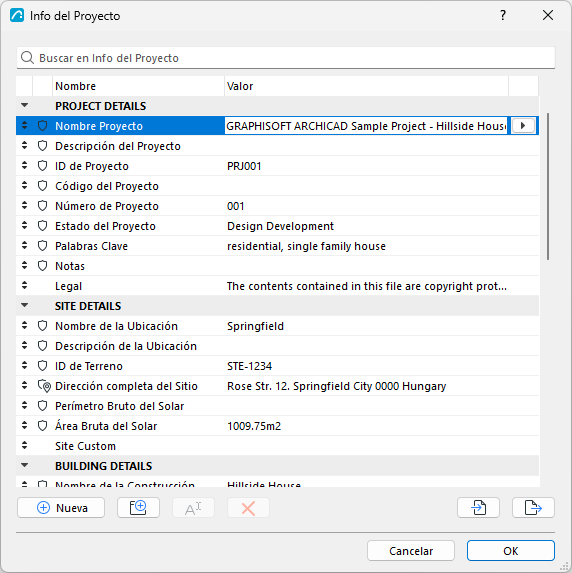Click the rename item icon button
Screen dimensions: 572x573
(x=193, y=507)
